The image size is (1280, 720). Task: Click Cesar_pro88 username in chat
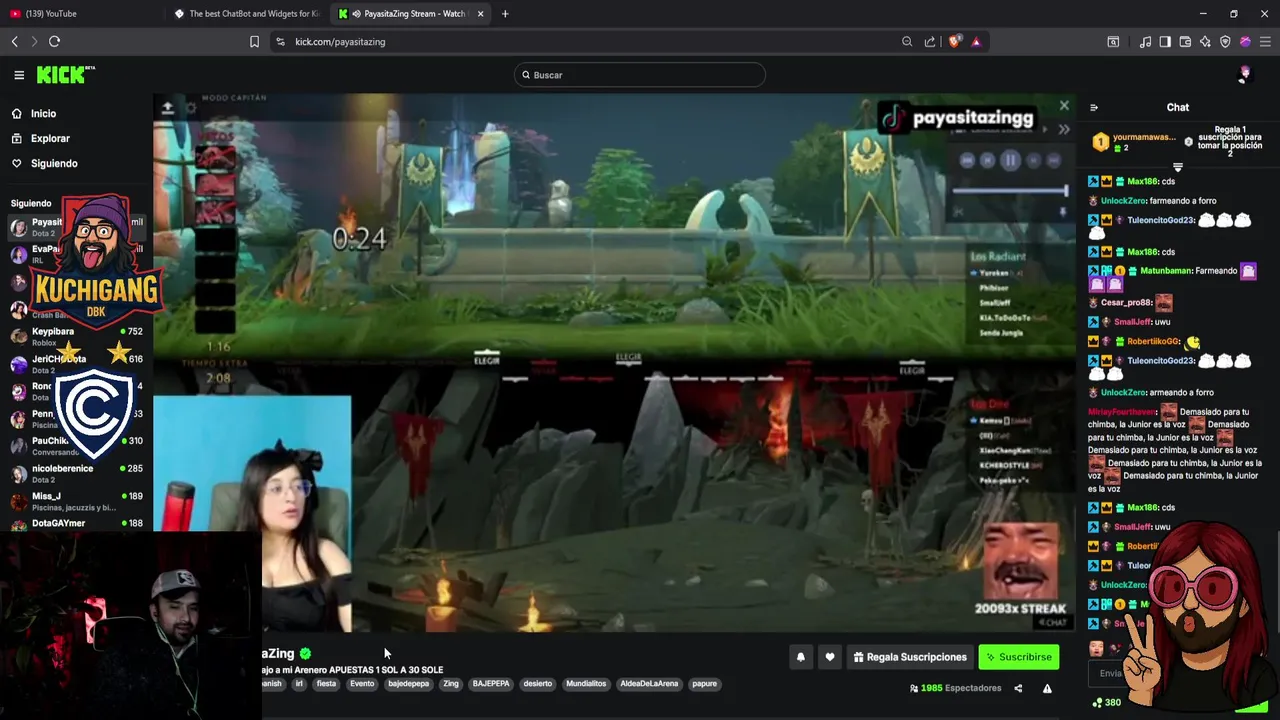(x=1126, y=302)
